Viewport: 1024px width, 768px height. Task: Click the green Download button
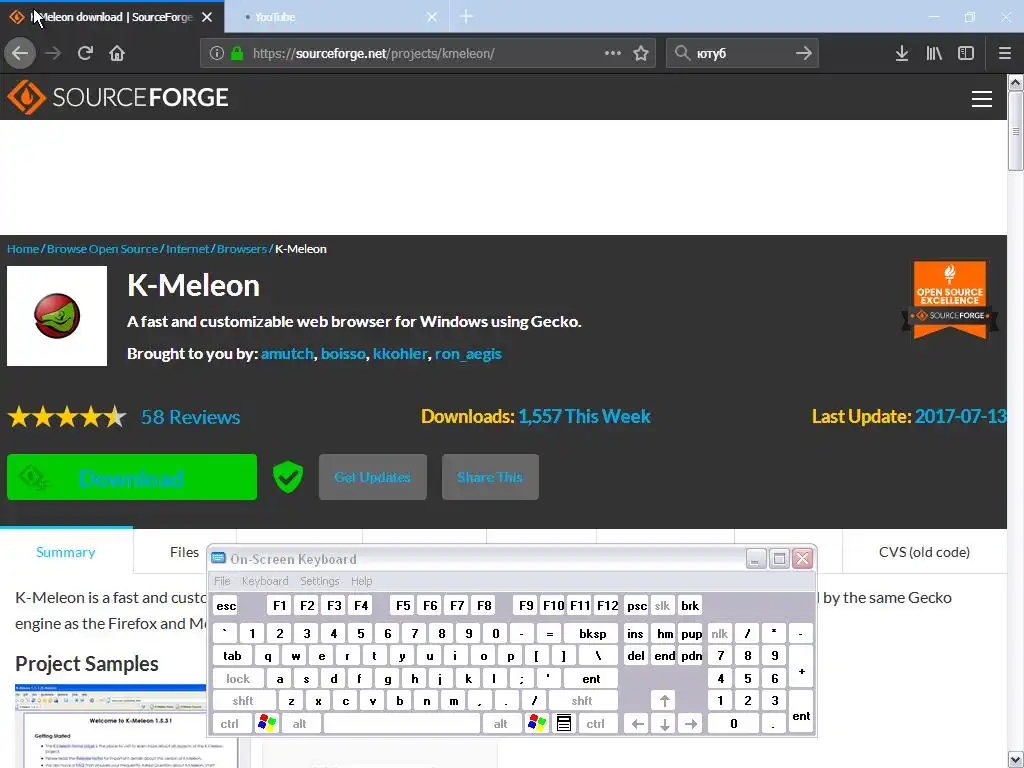(132, 477)
